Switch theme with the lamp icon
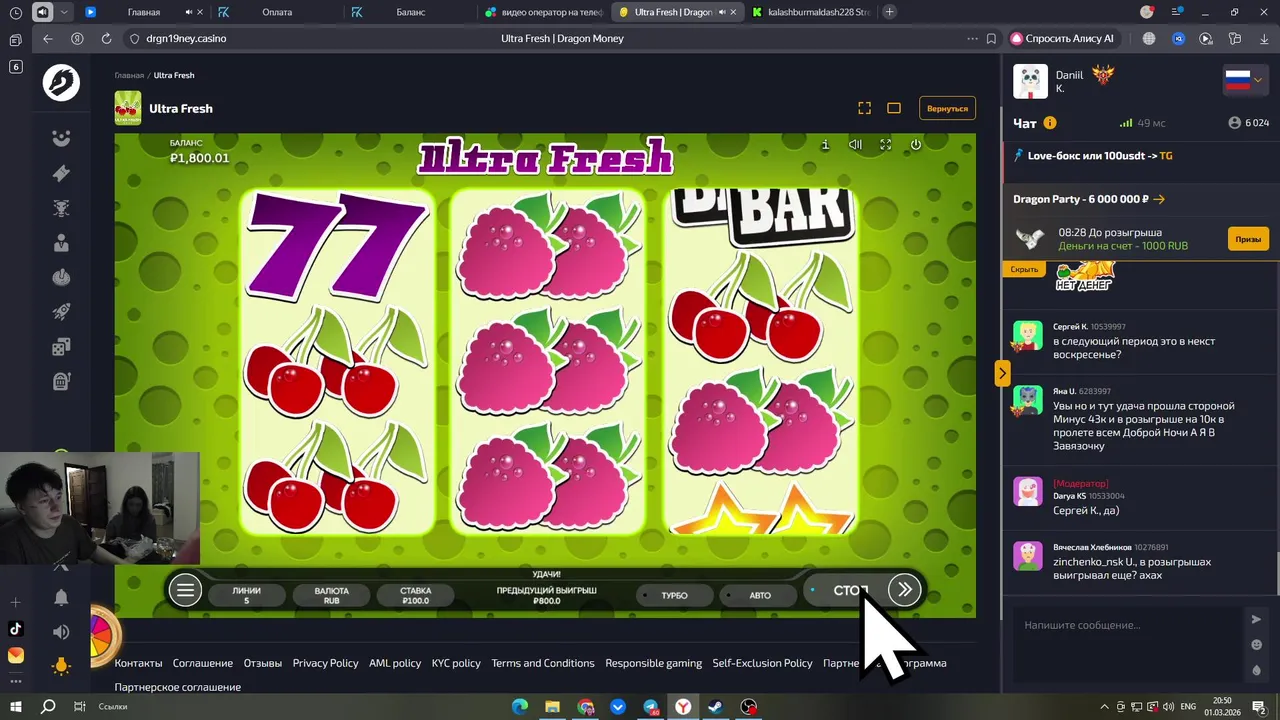Screen dimensions: 1280x720 click(61, 666)
